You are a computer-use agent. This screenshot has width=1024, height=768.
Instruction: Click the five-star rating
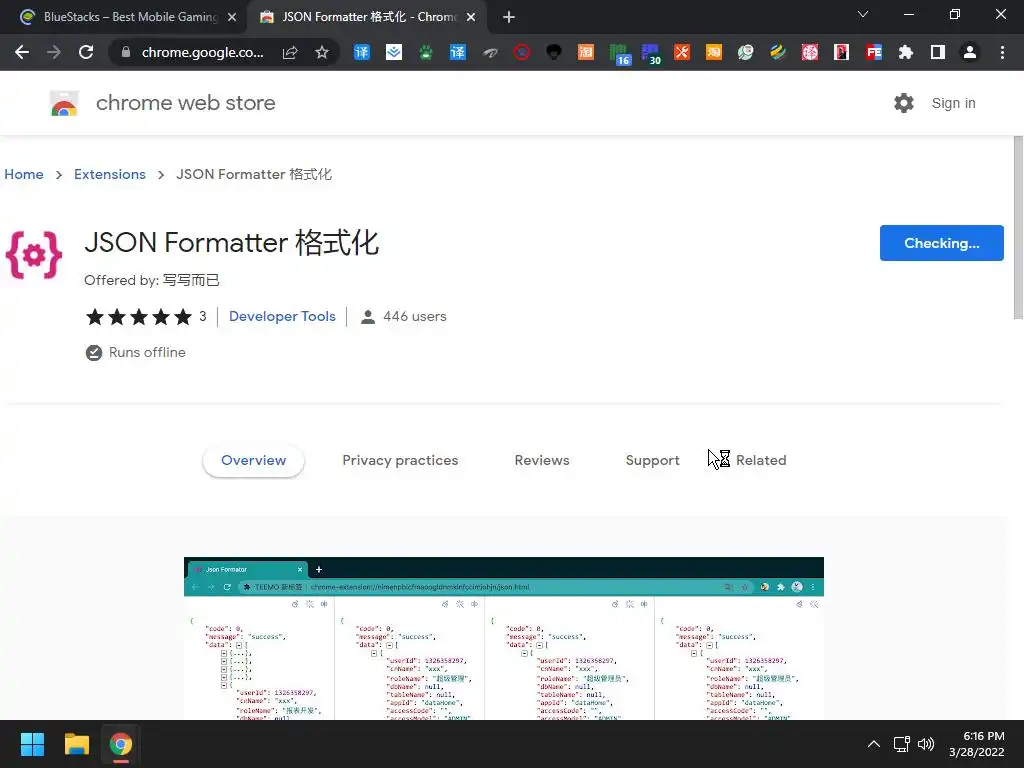[x=138, y=317]
